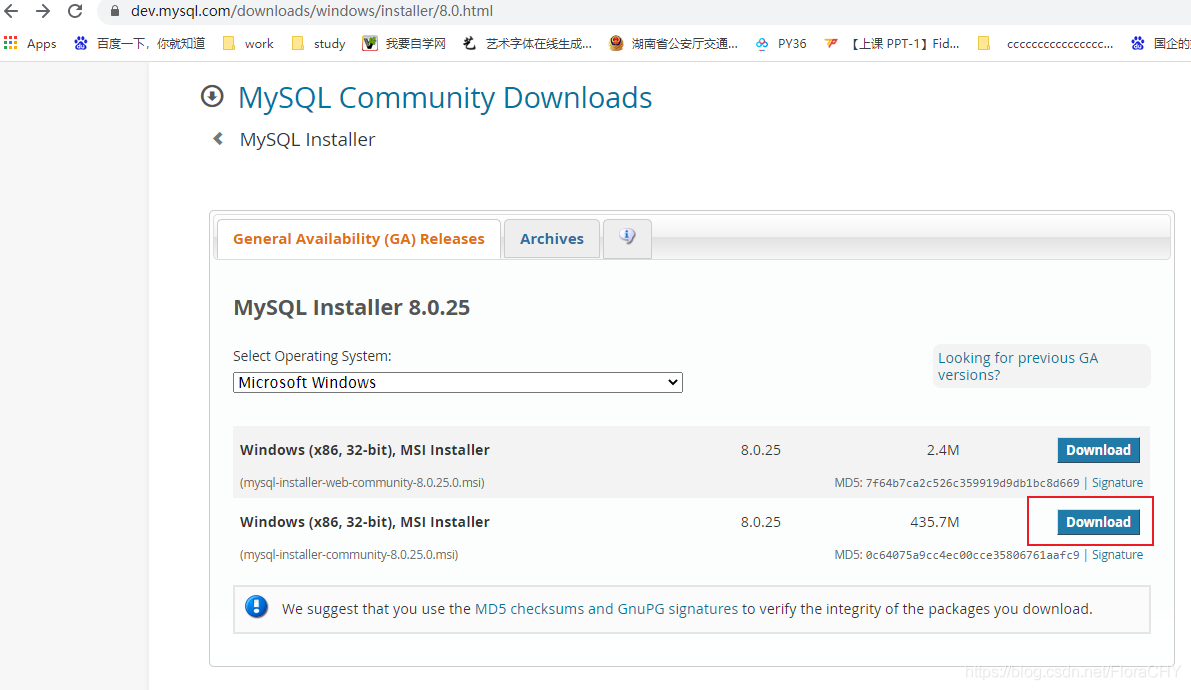Click the blue info icon in the MD5 suggestion banner
Image resolution: width=1191 pixels, height=690 pixels.
257,607
